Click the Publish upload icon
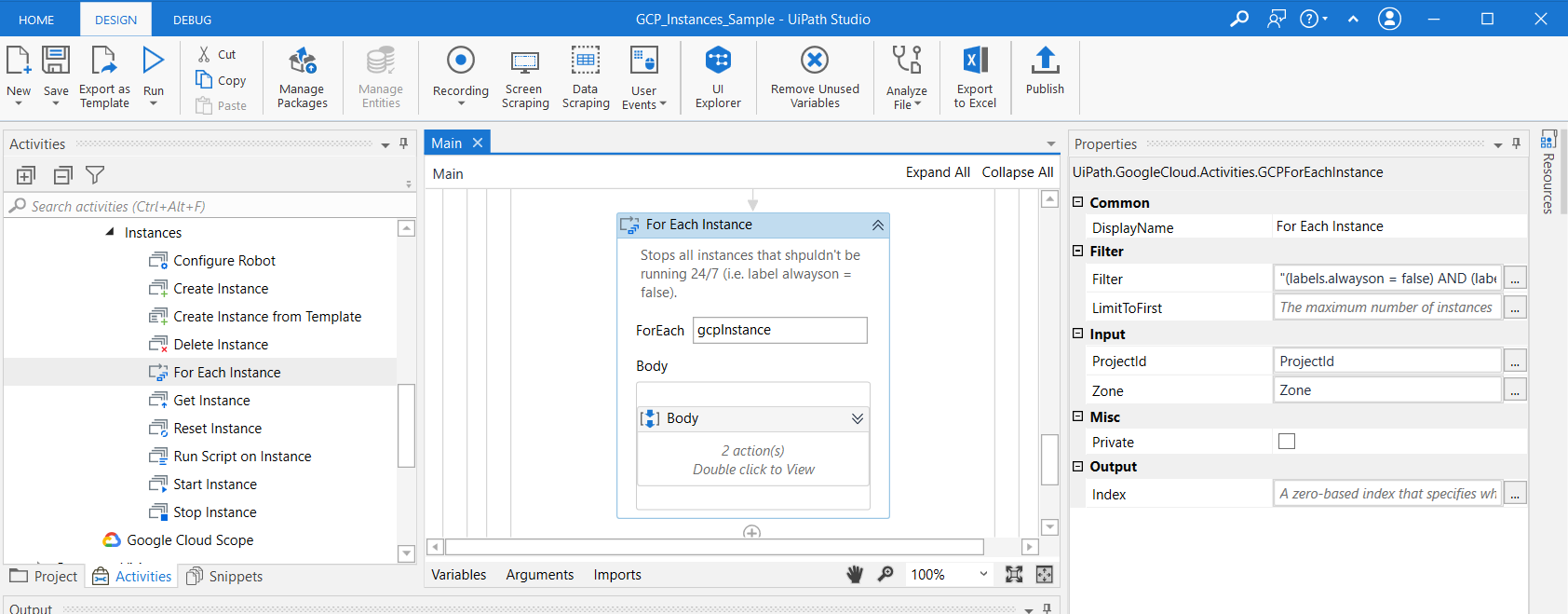The image size is (1568, 614). click(1045, 61)
